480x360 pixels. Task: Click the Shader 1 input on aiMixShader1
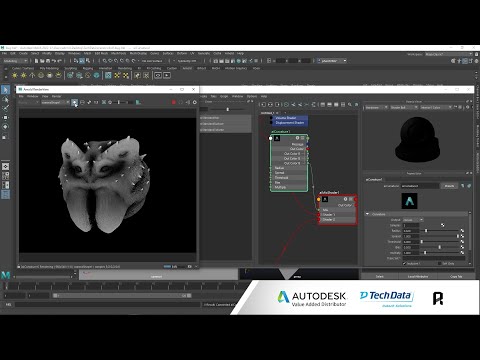(x=319, y=215)
